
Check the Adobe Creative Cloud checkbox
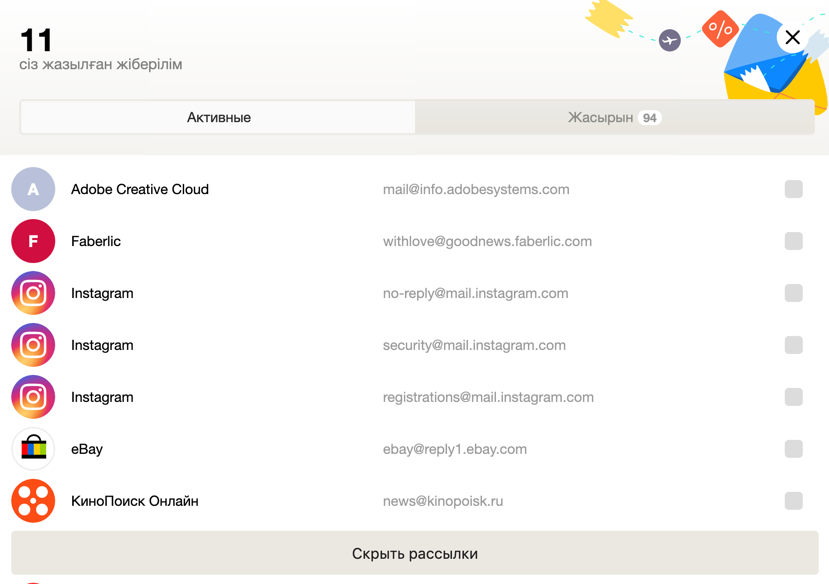click(x=794, y=189)
